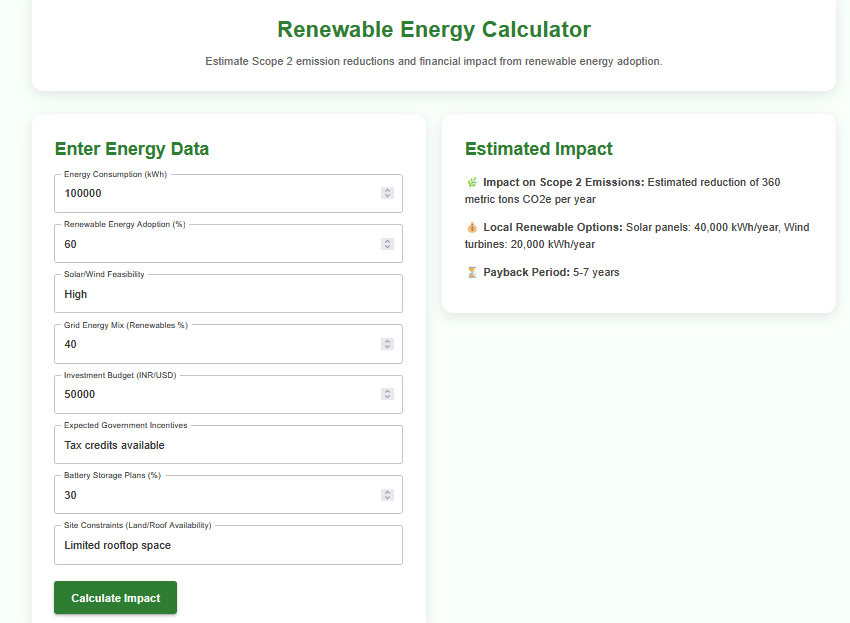Click the Site Constraints (Land/Roof Availability) field
The height and width of the screenshot is (623, 850).
(228, 545)
